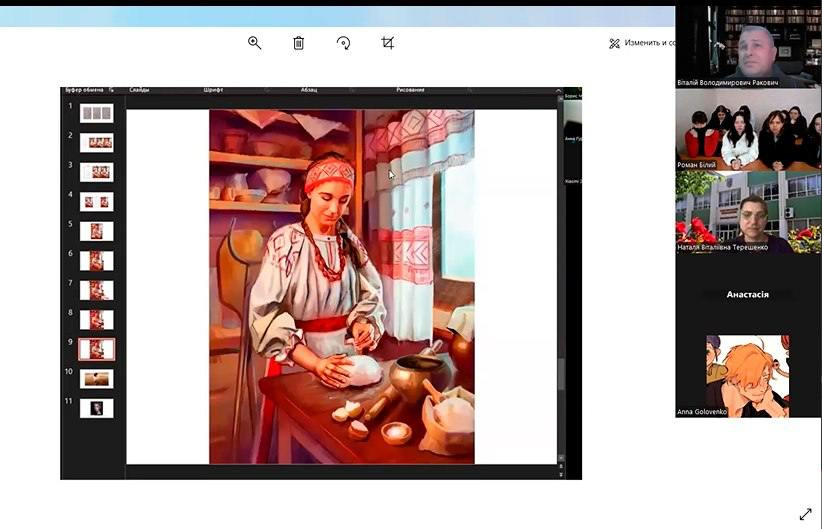
Task: Select the crop tool icon
Action: [x=387, y=43]
